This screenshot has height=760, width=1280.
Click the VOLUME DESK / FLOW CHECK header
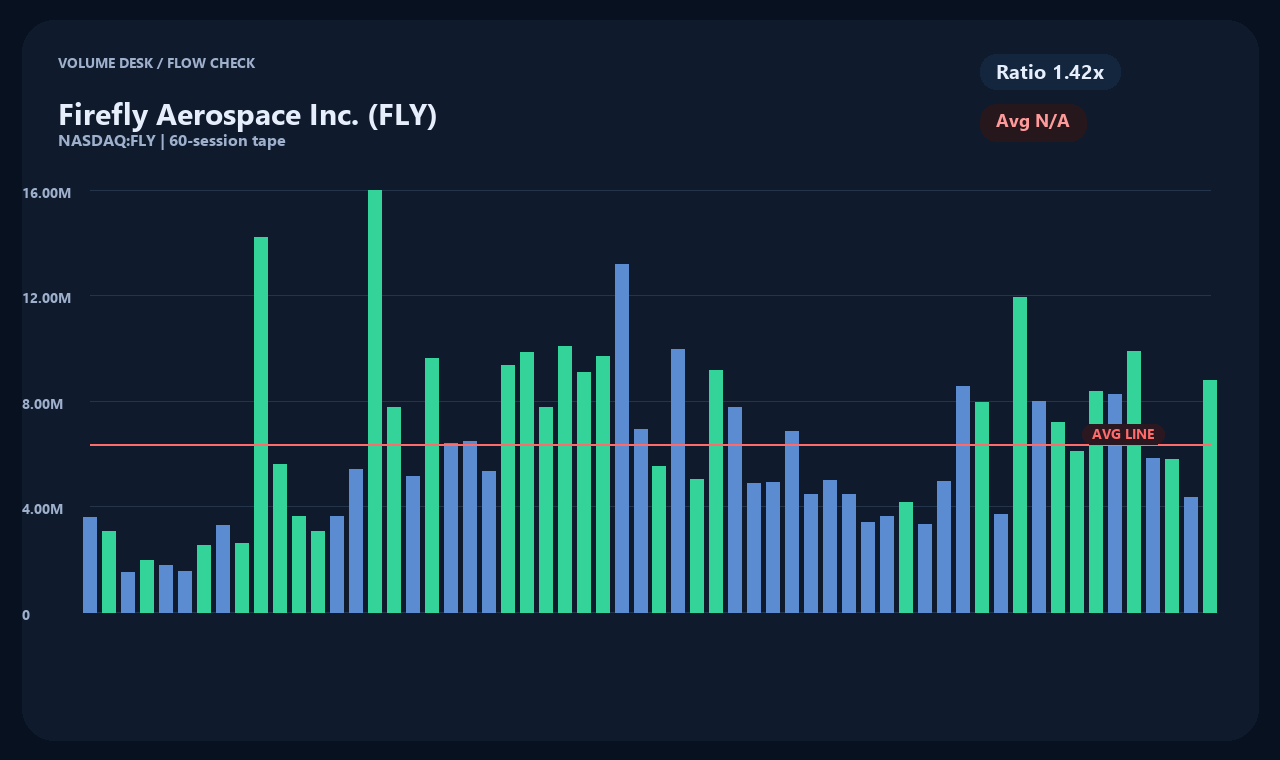(157, 63)
